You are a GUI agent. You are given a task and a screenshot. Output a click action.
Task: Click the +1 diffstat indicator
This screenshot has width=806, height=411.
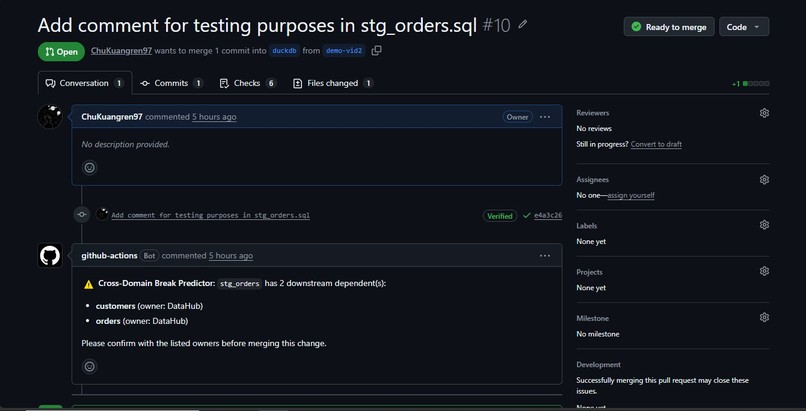(x=750, y=84)
